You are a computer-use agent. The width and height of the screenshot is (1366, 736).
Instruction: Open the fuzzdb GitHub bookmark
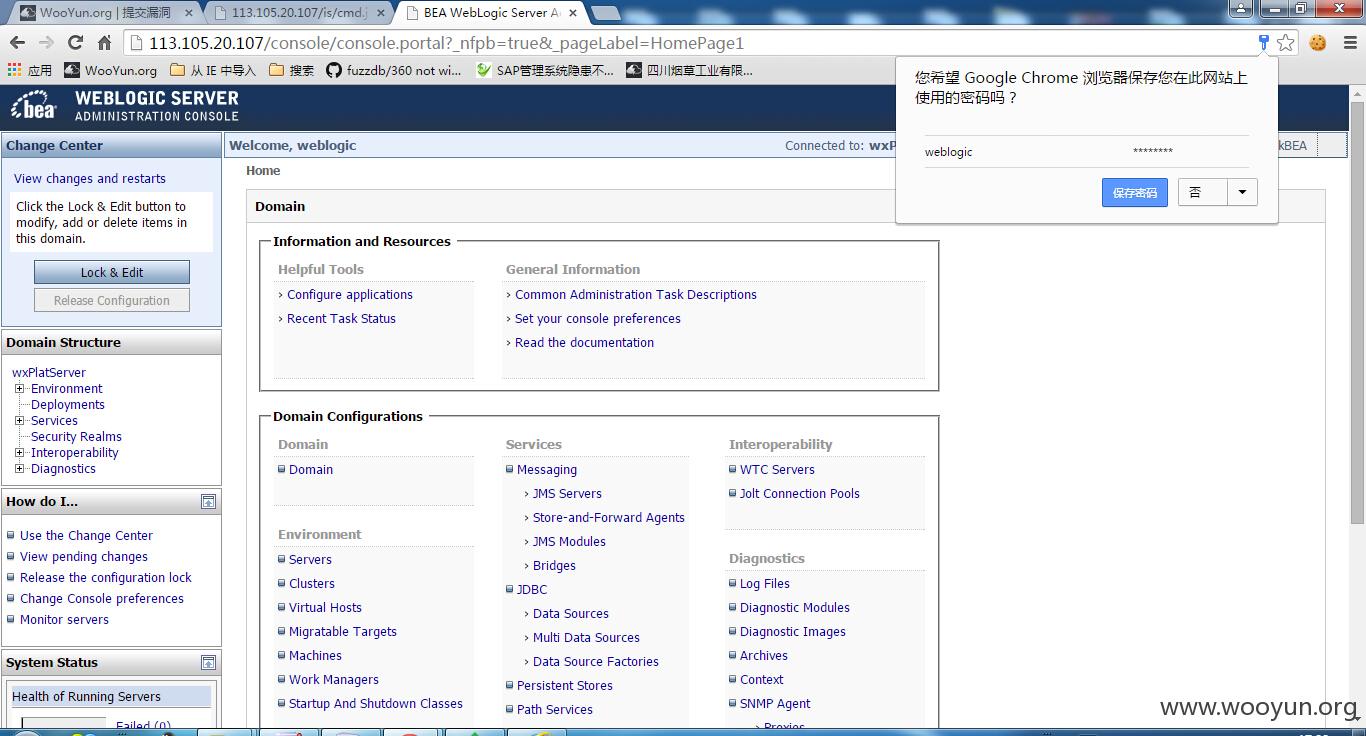(394, 70)
